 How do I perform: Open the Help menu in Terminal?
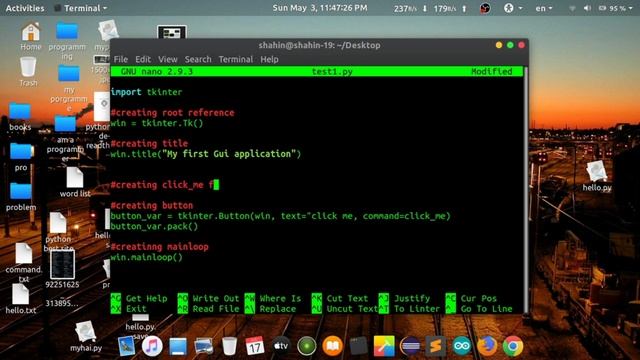click(269, 59)
